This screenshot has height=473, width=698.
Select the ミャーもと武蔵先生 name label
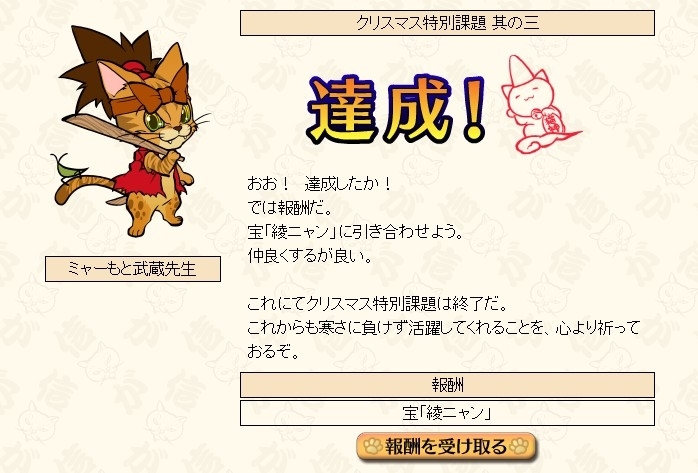[x=133, y=269]
